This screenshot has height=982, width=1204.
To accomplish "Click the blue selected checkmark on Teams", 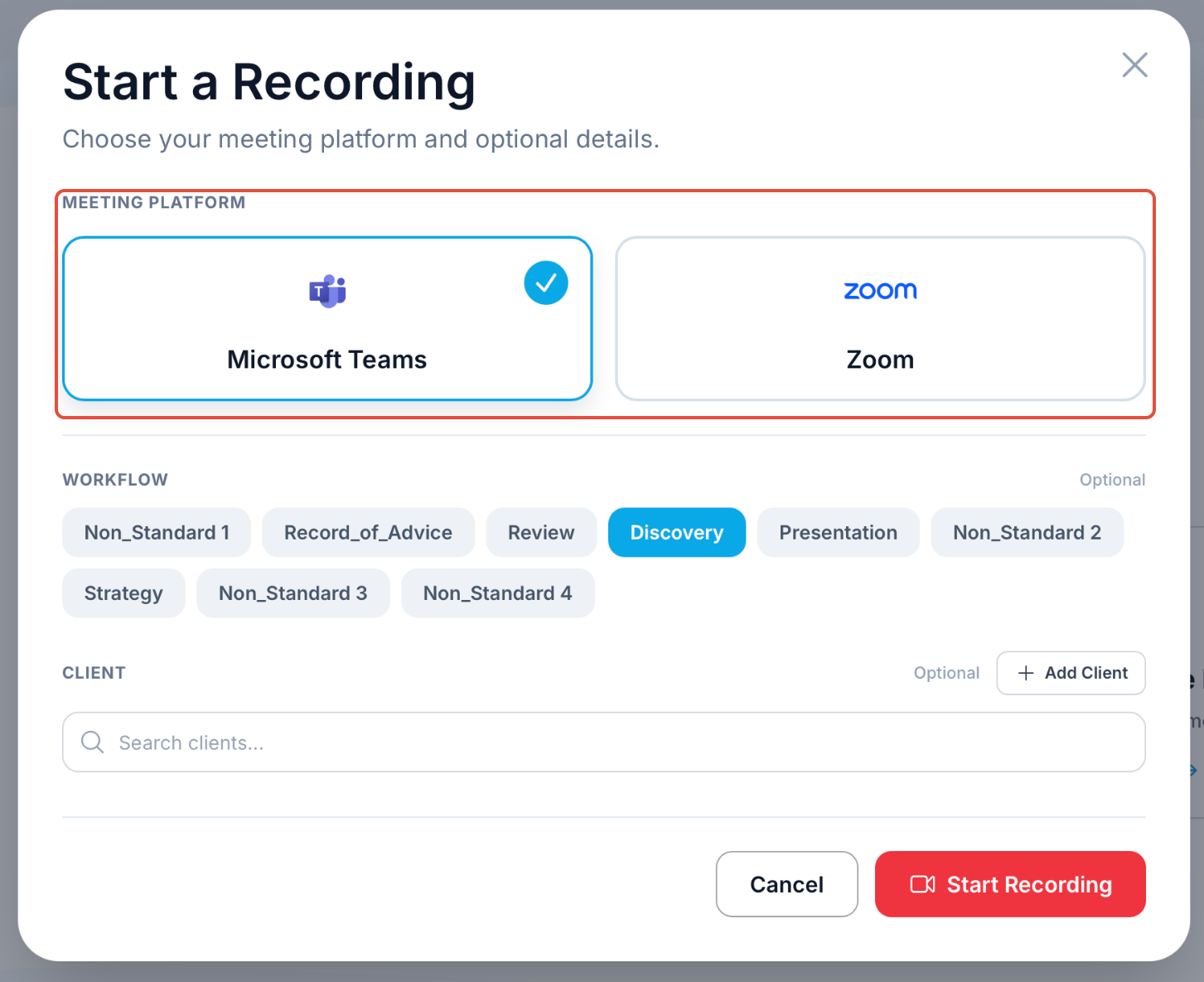I will (546, 283).
